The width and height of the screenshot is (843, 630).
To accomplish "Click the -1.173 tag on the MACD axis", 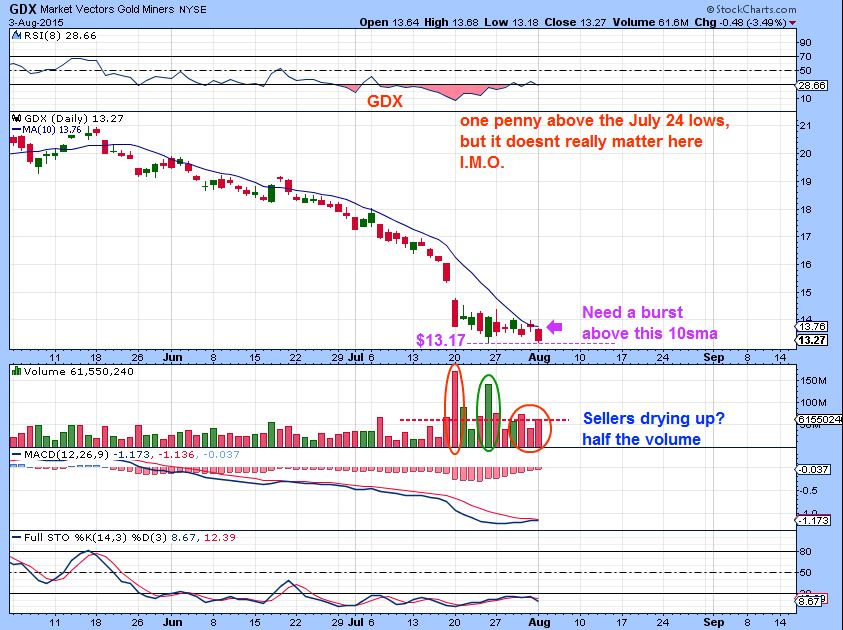I will (x=814, y=520).
